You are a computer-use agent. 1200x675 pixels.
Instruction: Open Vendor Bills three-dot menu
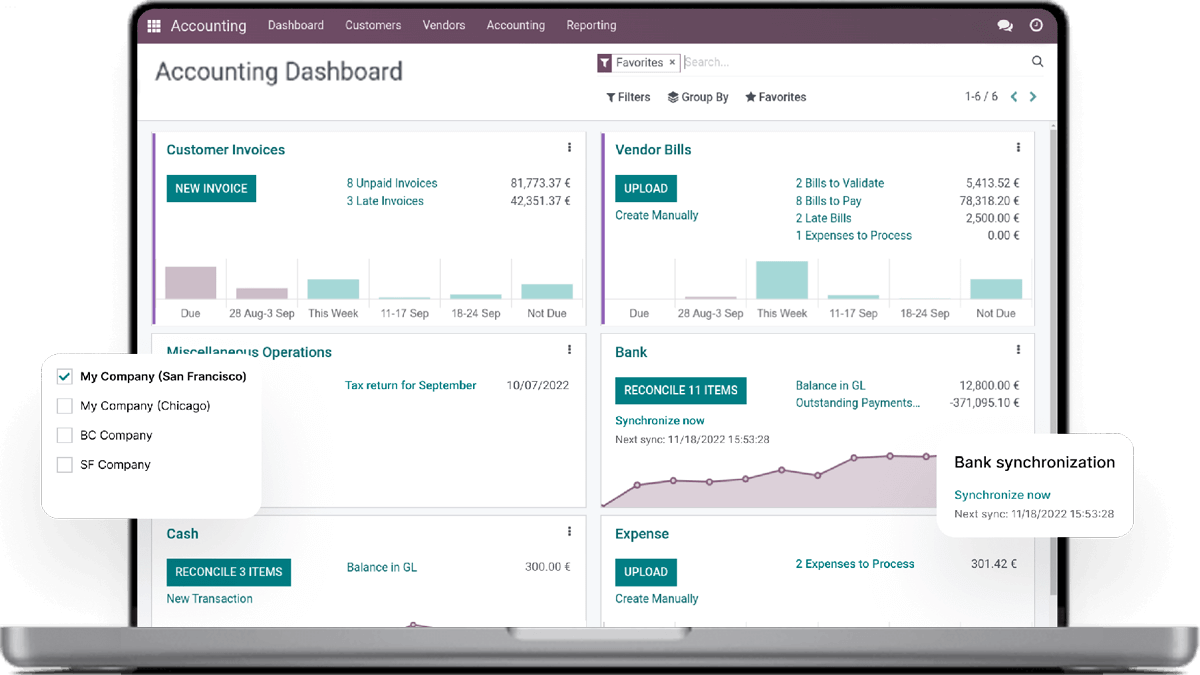(x=1018, y=148)
